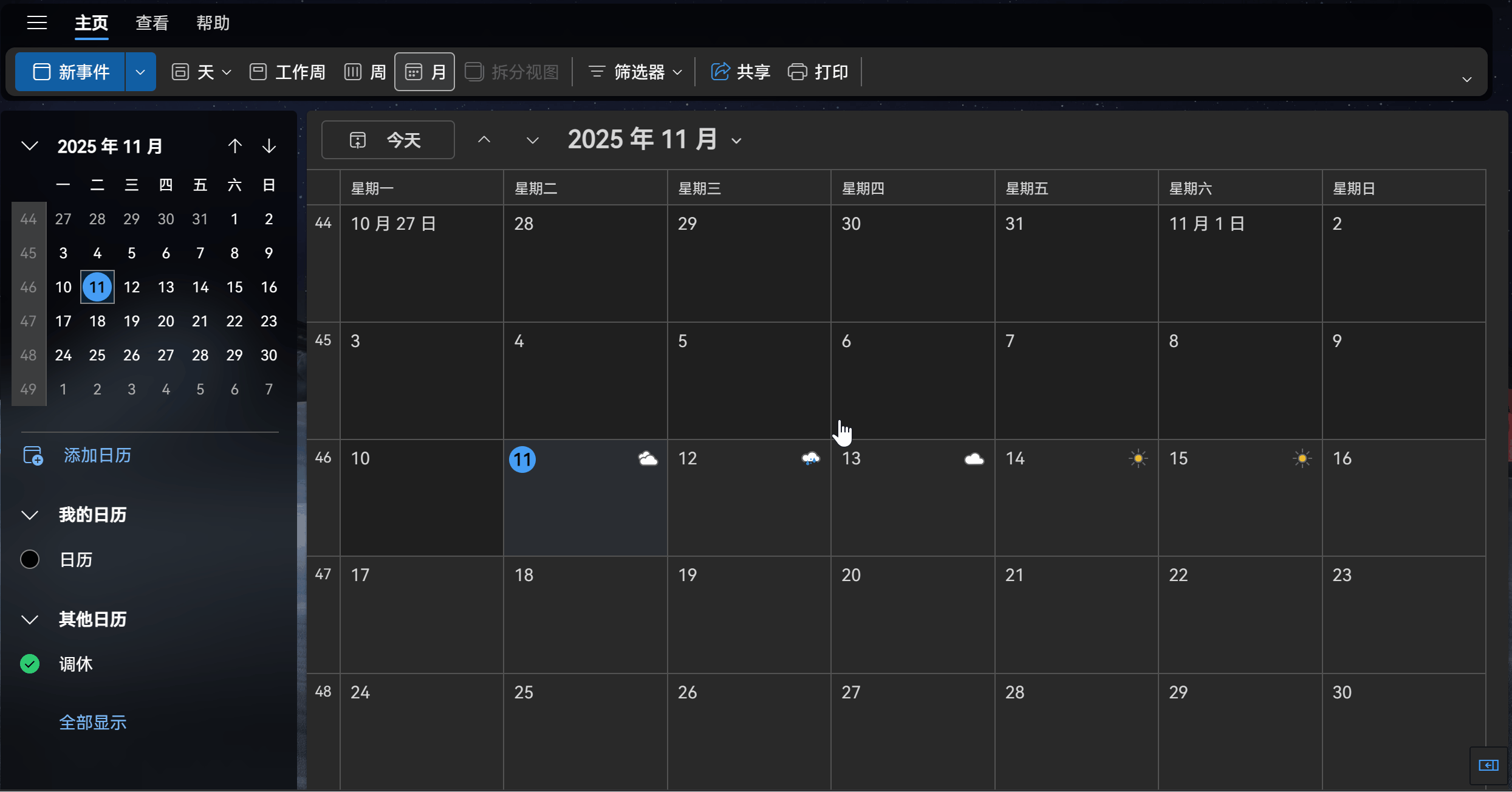Uncheck the 调休 calendar
Image resolution: width=1512 pixels, height=792 pixels.
[30, 664]
